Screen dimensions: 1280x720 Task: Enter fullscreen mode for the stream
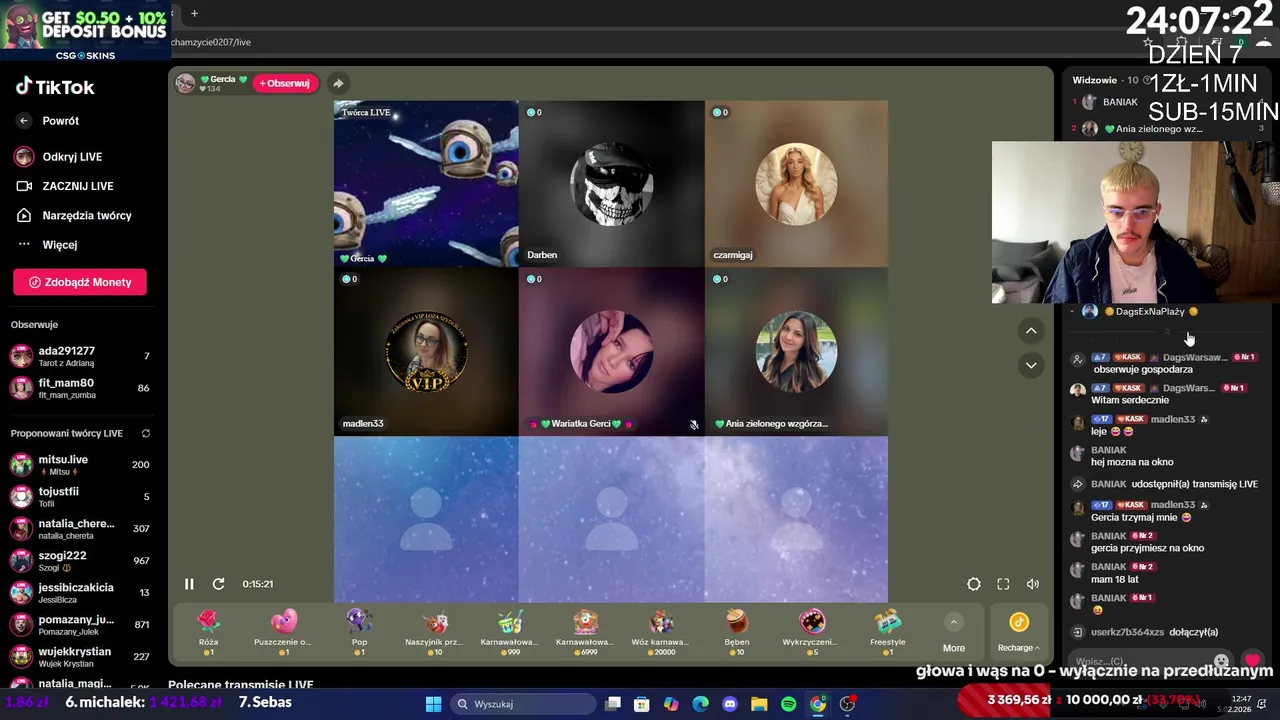[x=1003, y=584]
